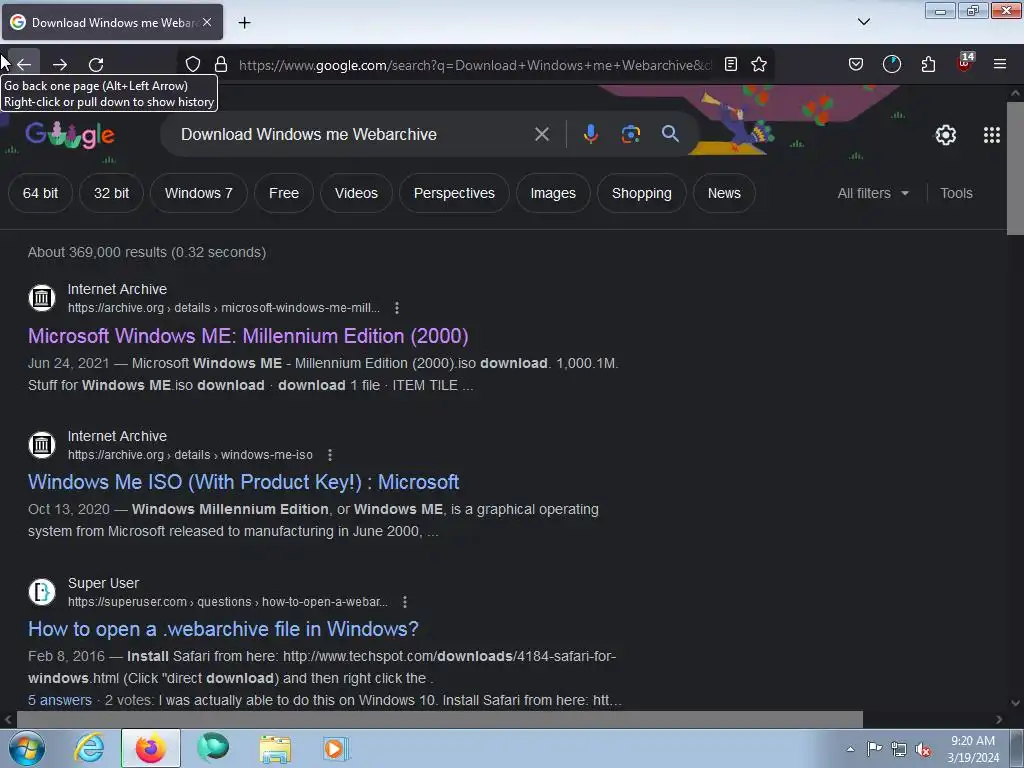Switch to Videos results
The image size is (1024, 768).
(356, 193)
